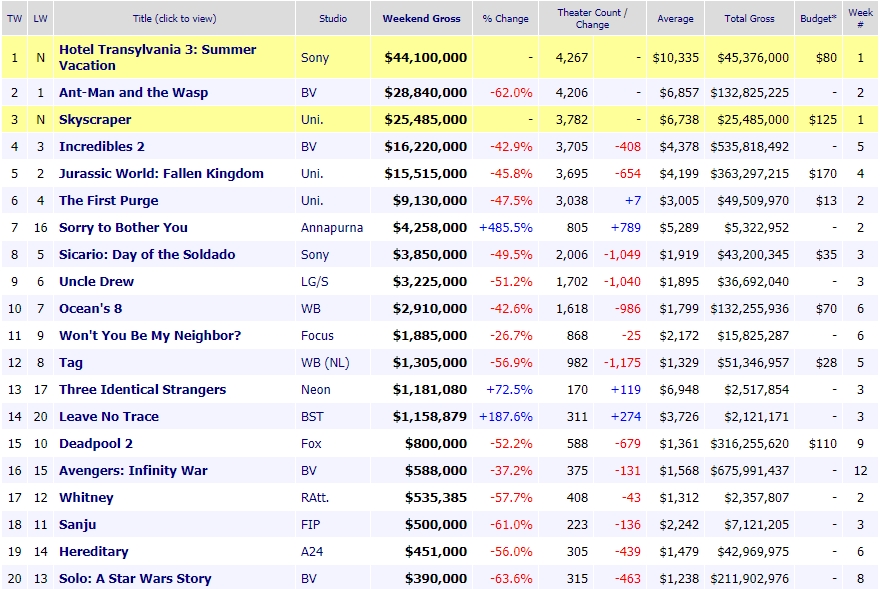Open Won't You Be My Neighbor? link
This screenshot has width=880, height=589.
pos(150,335)
